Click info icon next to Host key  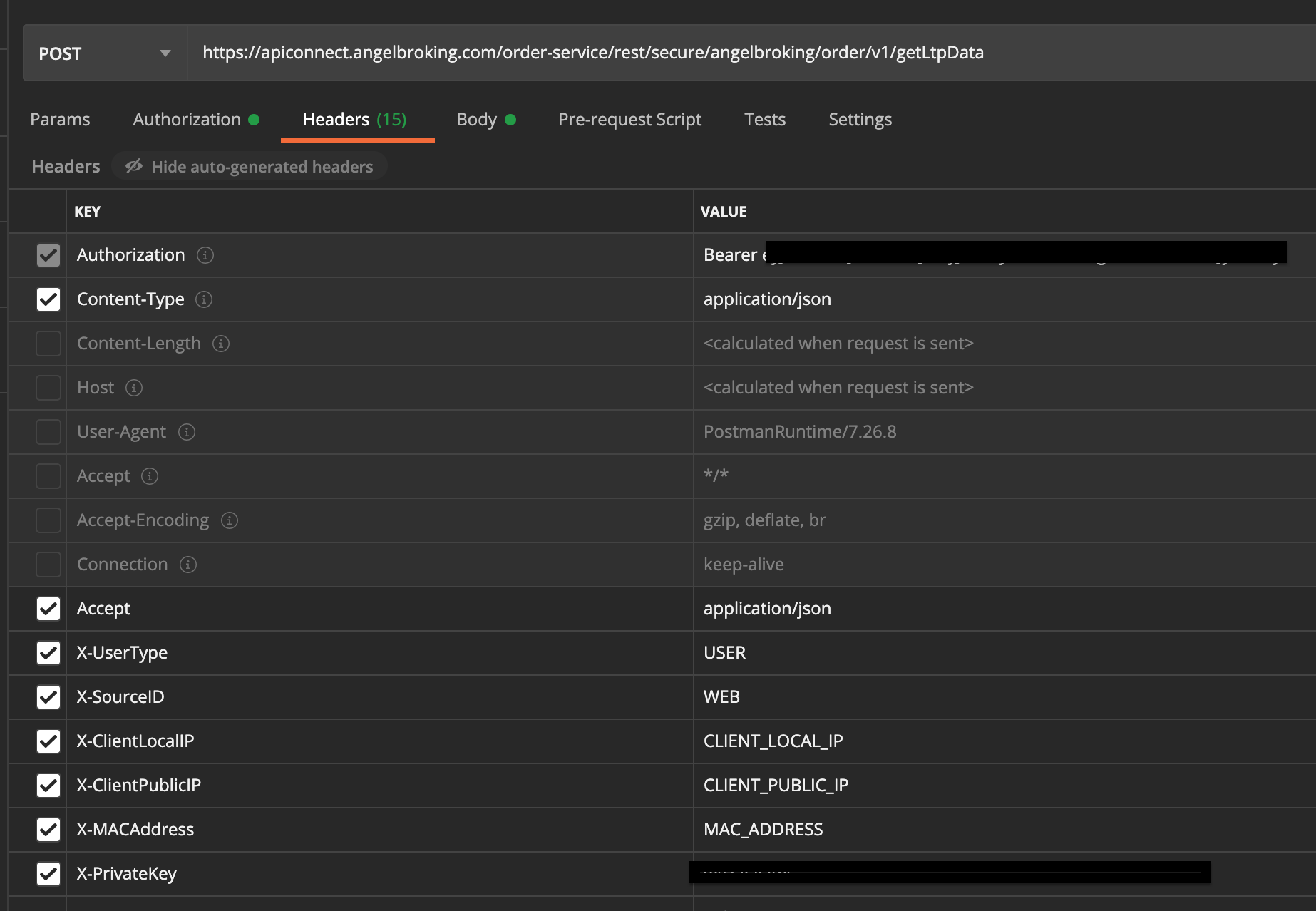coord(134,388)
